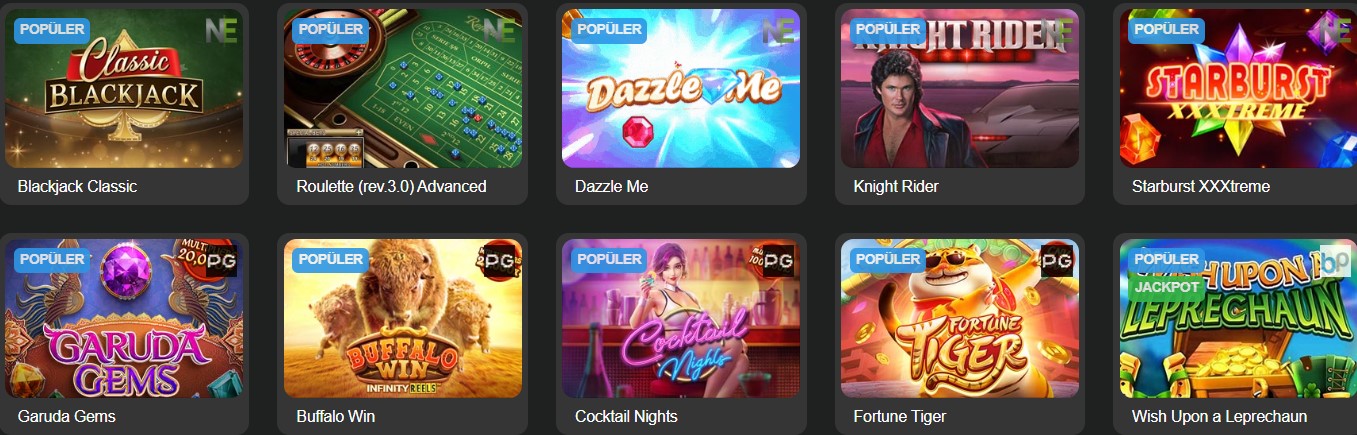This screenshot has height=435, width=1357.
Task: Click the PG provider logo on Buffalo Win
Action: point(500,260)
